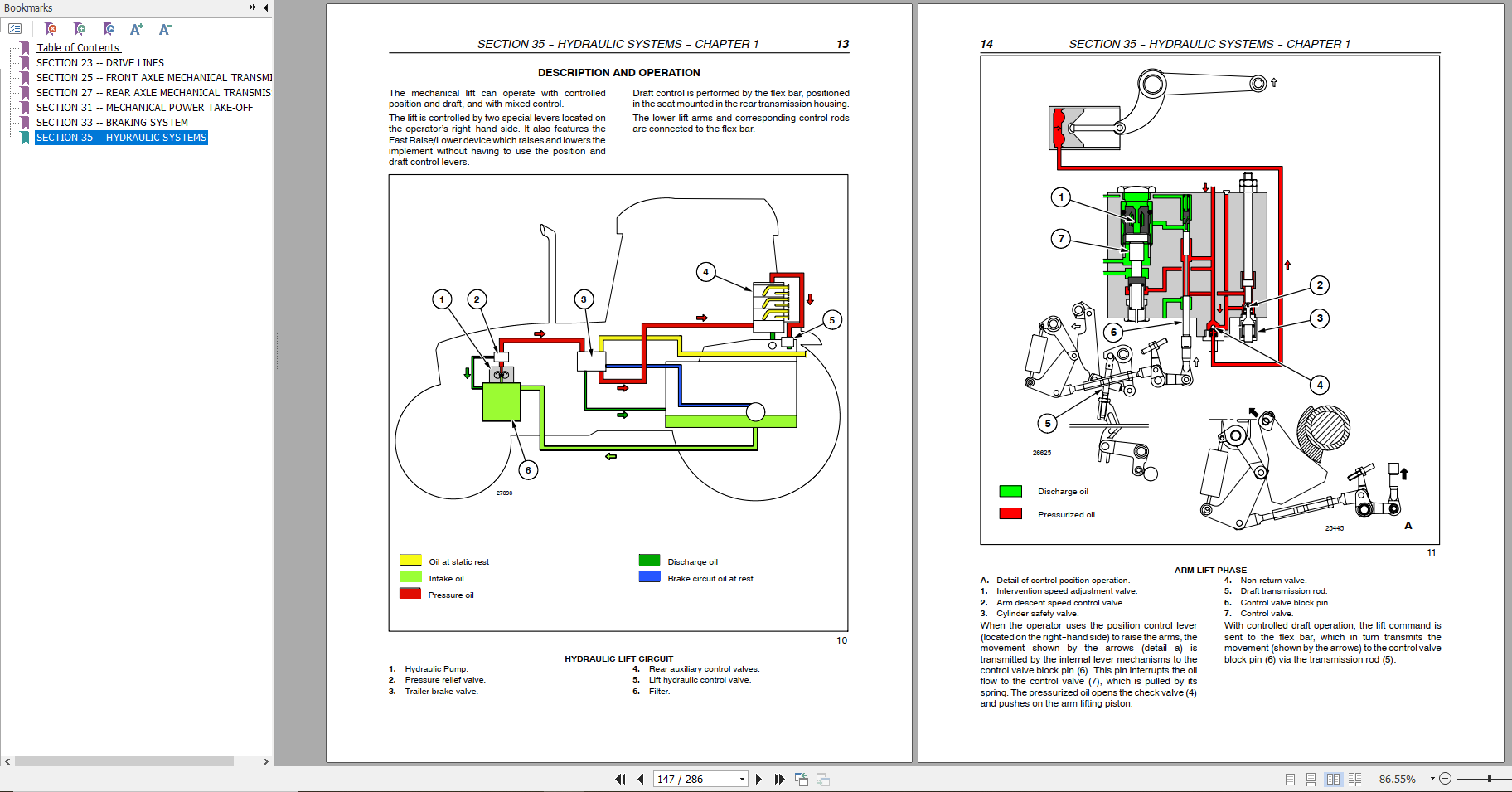The width and height of the screenshot is (1512, 792).
Task: Expand the Bookmarks panel with double arrow
Action: point(253,7)
